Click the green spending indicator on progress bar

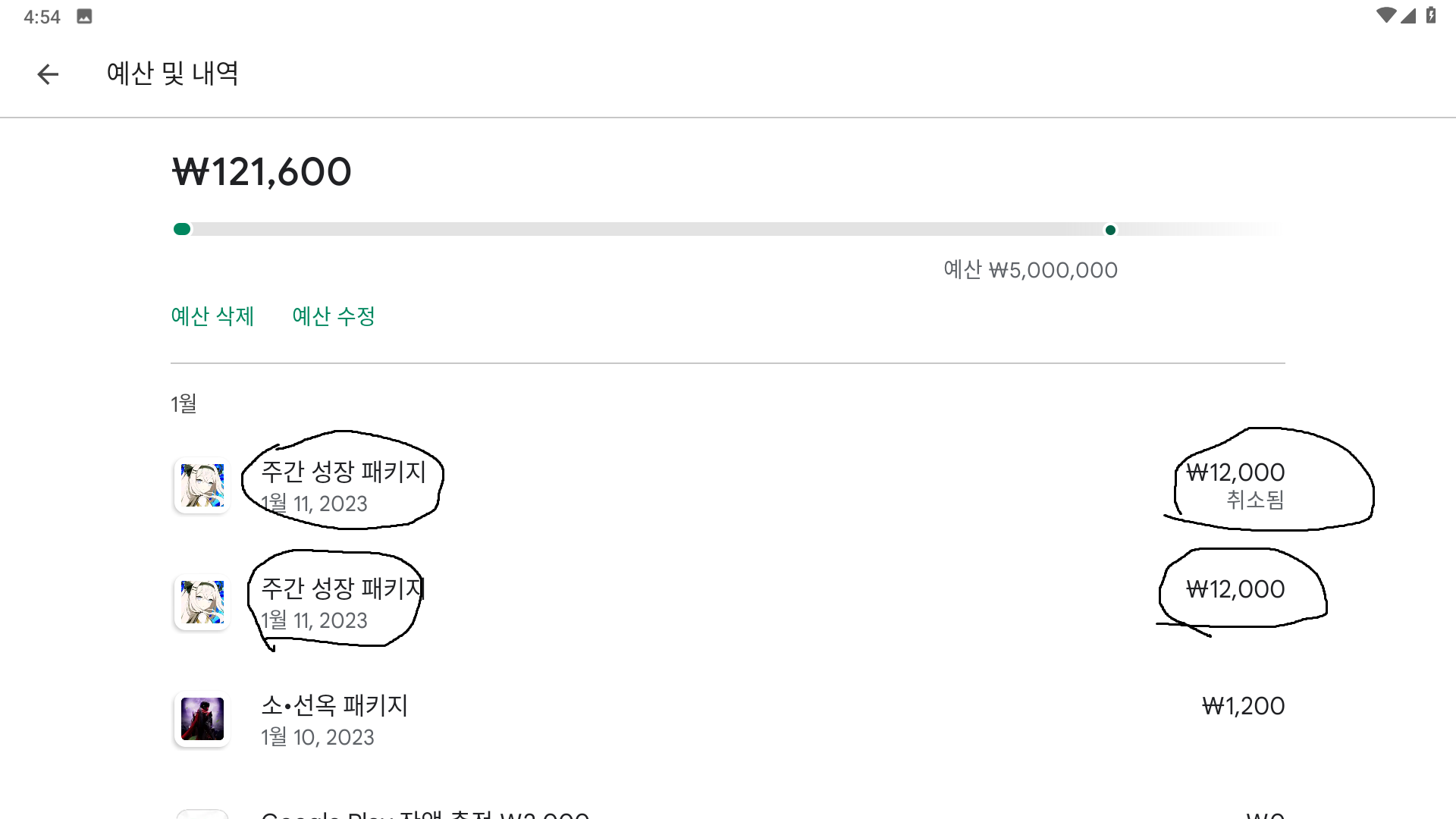(182, 229)
